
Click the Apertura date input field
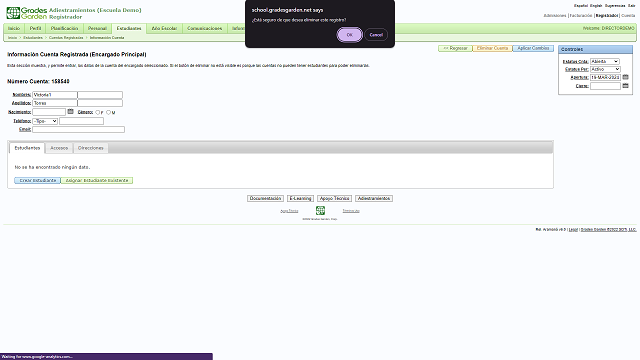tap(605, 77)
